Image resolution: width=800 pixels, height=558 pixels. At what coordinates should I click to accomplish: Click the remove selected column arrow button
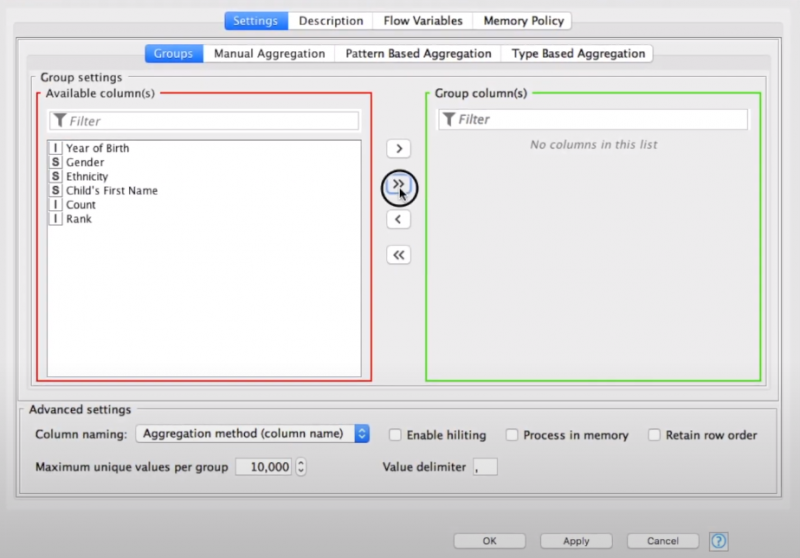[x=398, y=219]
